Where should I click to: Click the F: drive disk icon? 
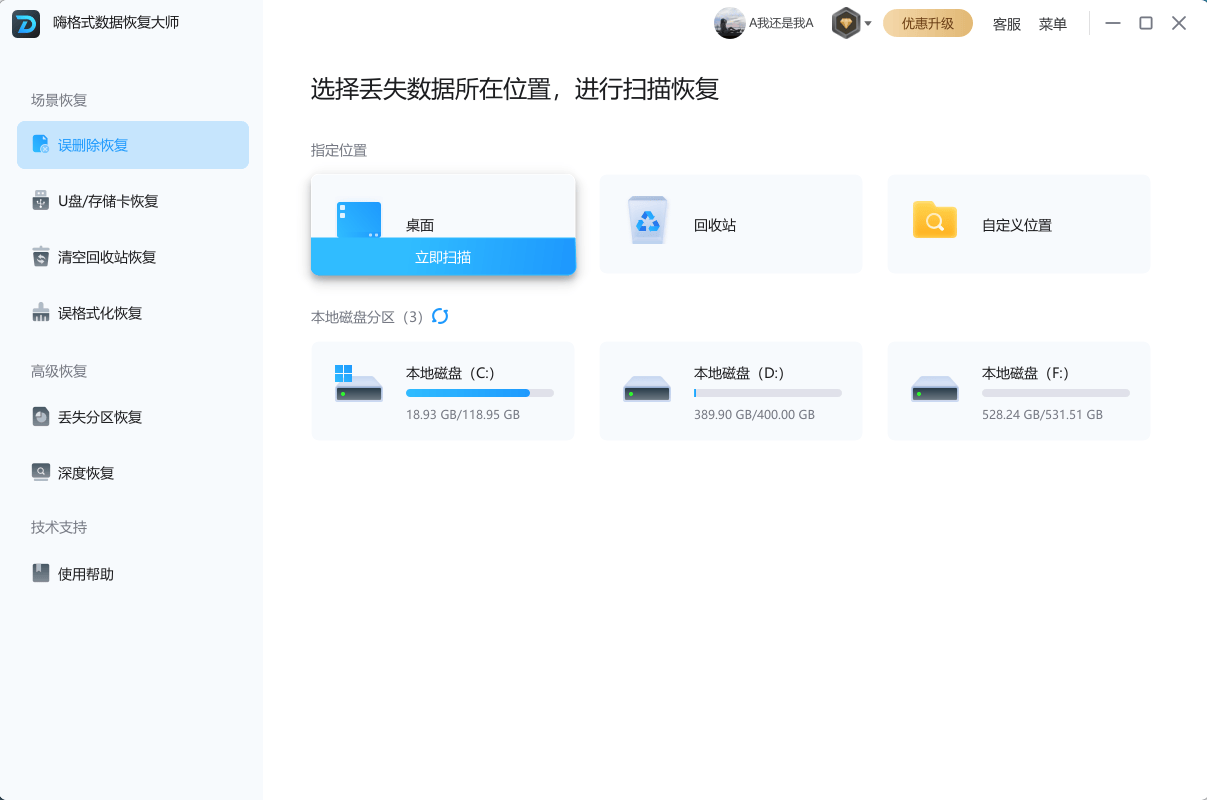(935, 389)
